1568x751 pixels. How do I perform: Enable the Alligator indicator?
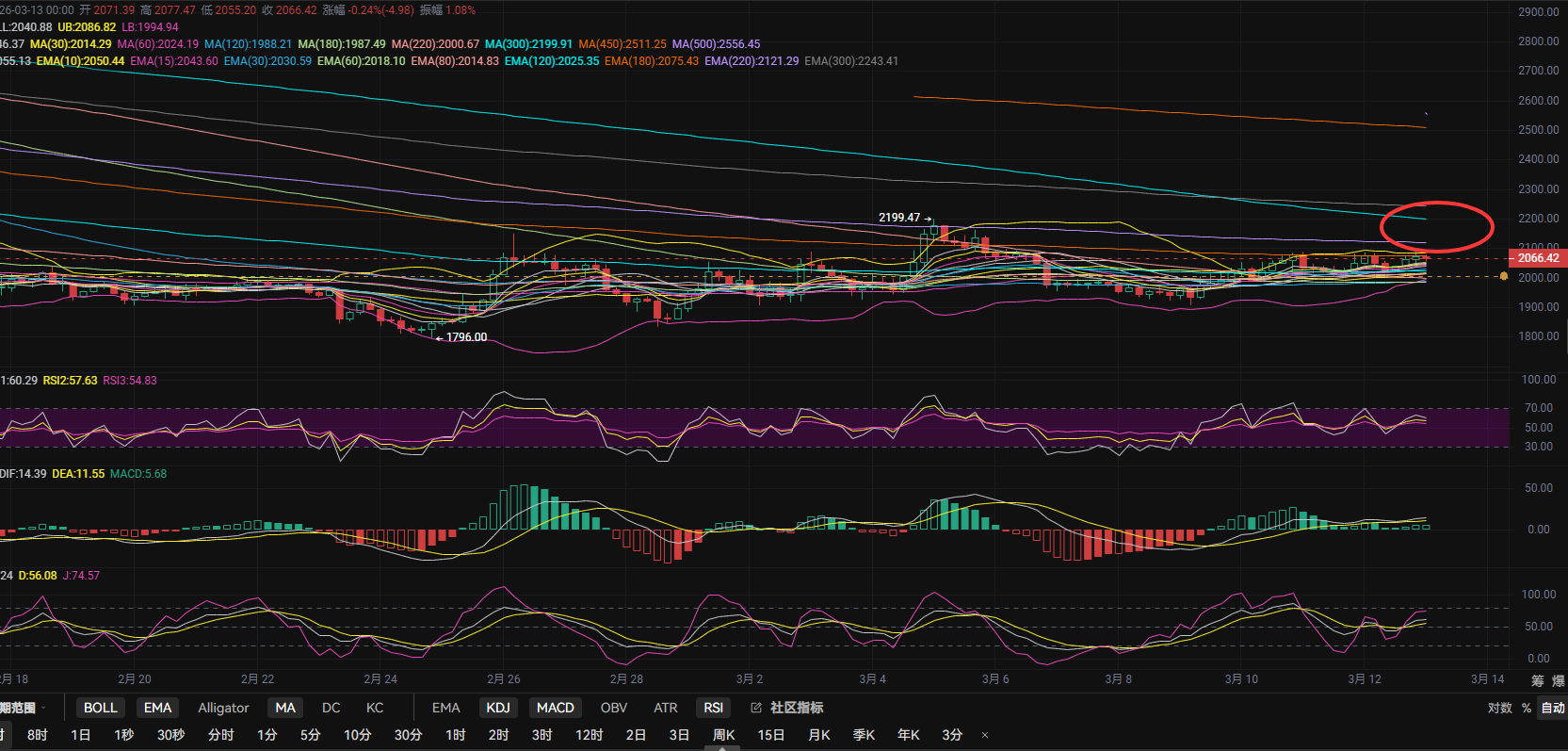click(x=223, y=708)
